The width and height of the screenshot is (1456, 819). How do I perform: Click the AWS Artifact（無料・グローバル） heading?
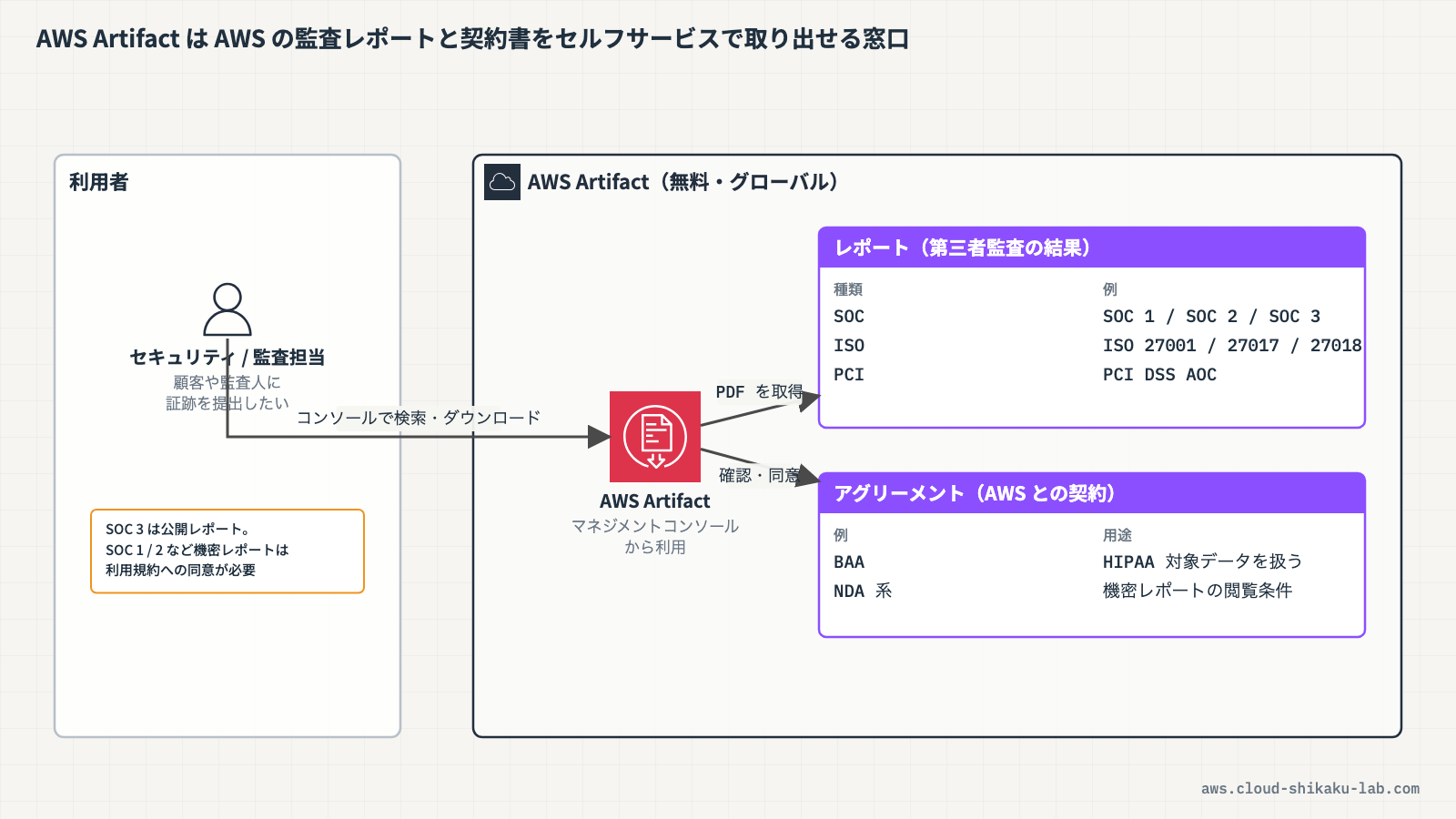tap(682, 182)
